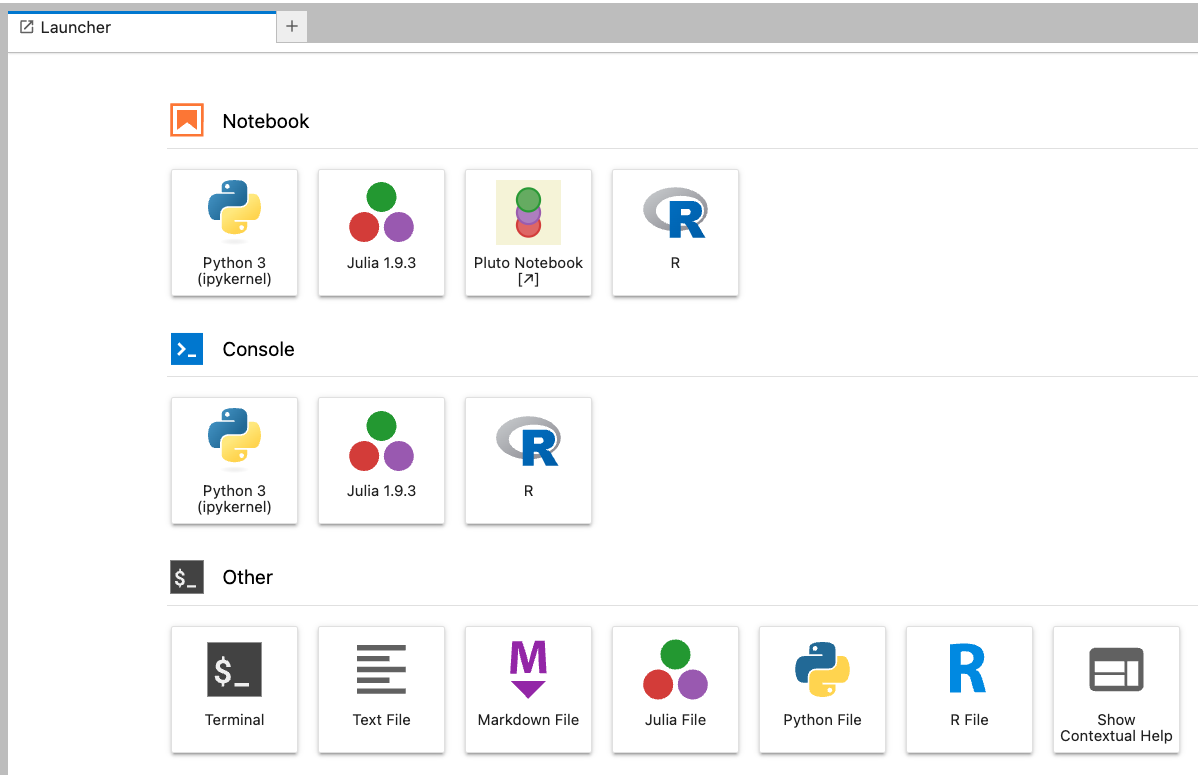This screenshot has width=1198, height=775.
Task: Launch a Julia 1.9.3 console
Action: pos(381,460)
